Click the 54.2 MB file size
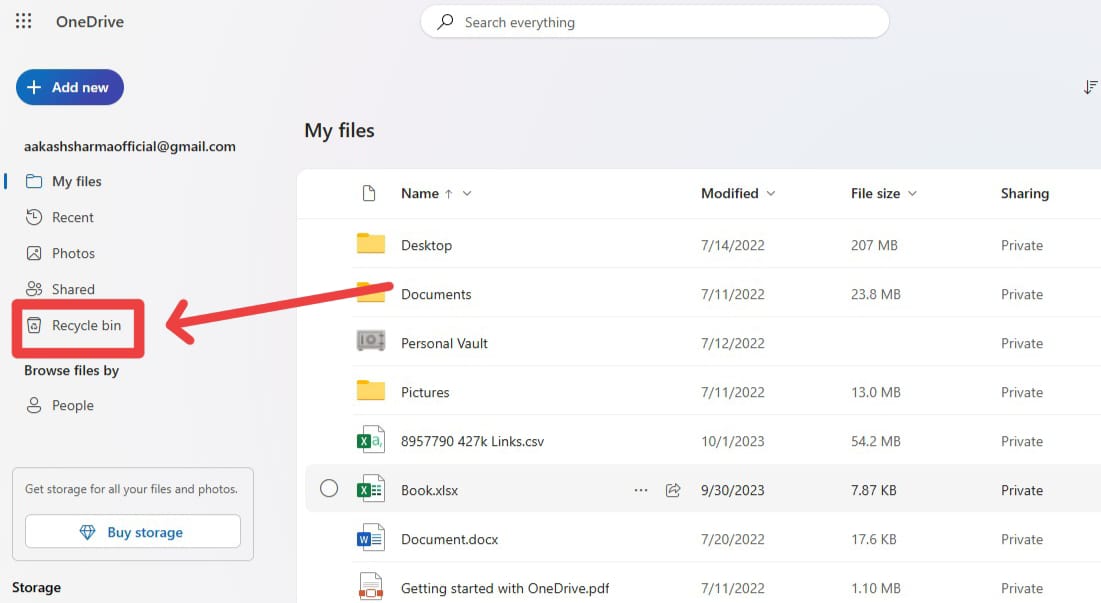 point(876,441)
